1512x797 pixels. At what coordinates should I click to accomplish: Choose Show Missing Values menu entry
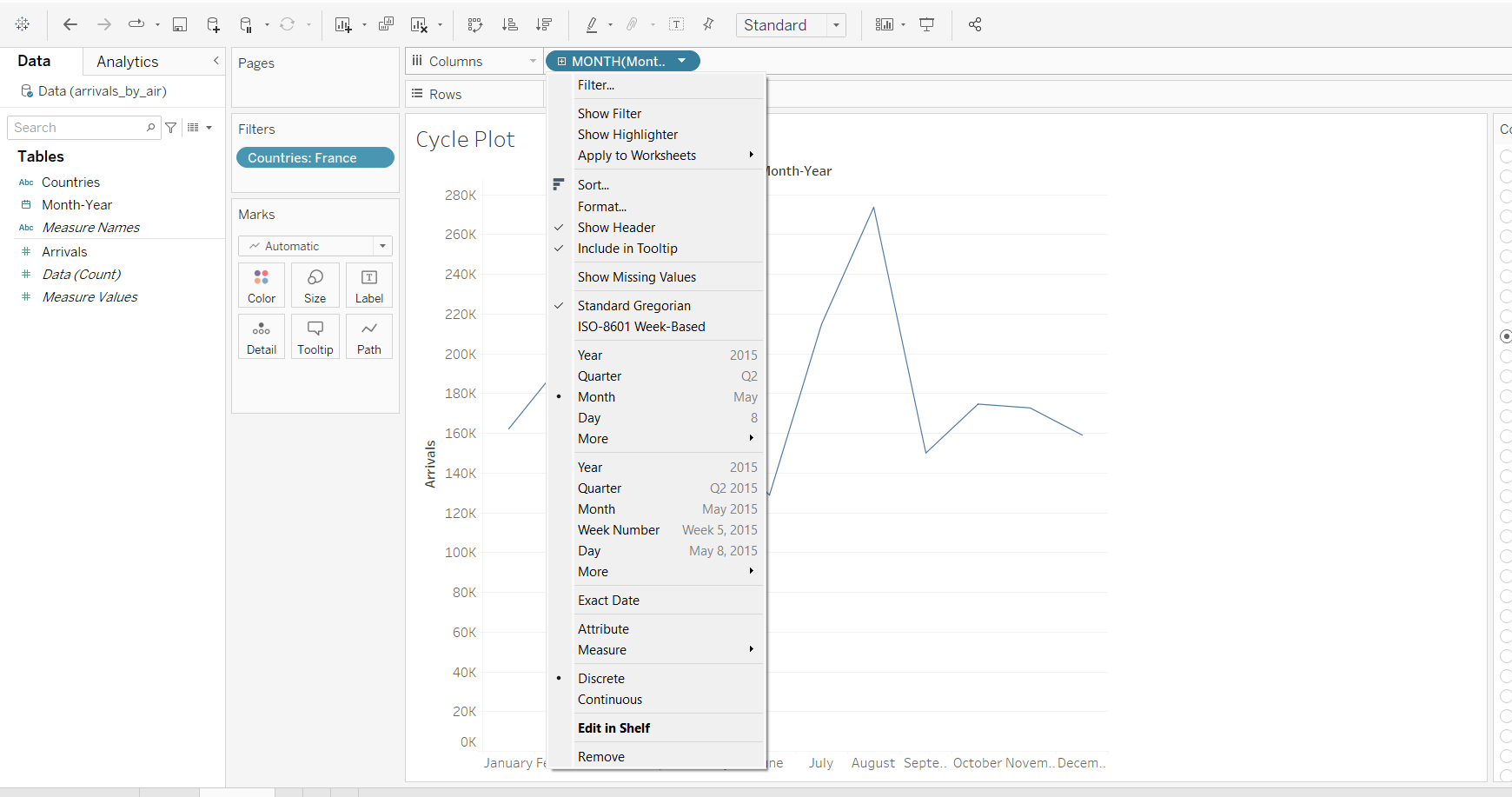[636, 277]
